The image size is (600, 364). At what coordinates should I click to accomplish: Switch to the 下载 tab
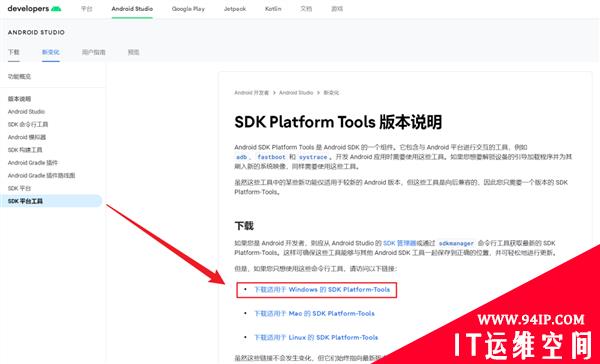13,52
